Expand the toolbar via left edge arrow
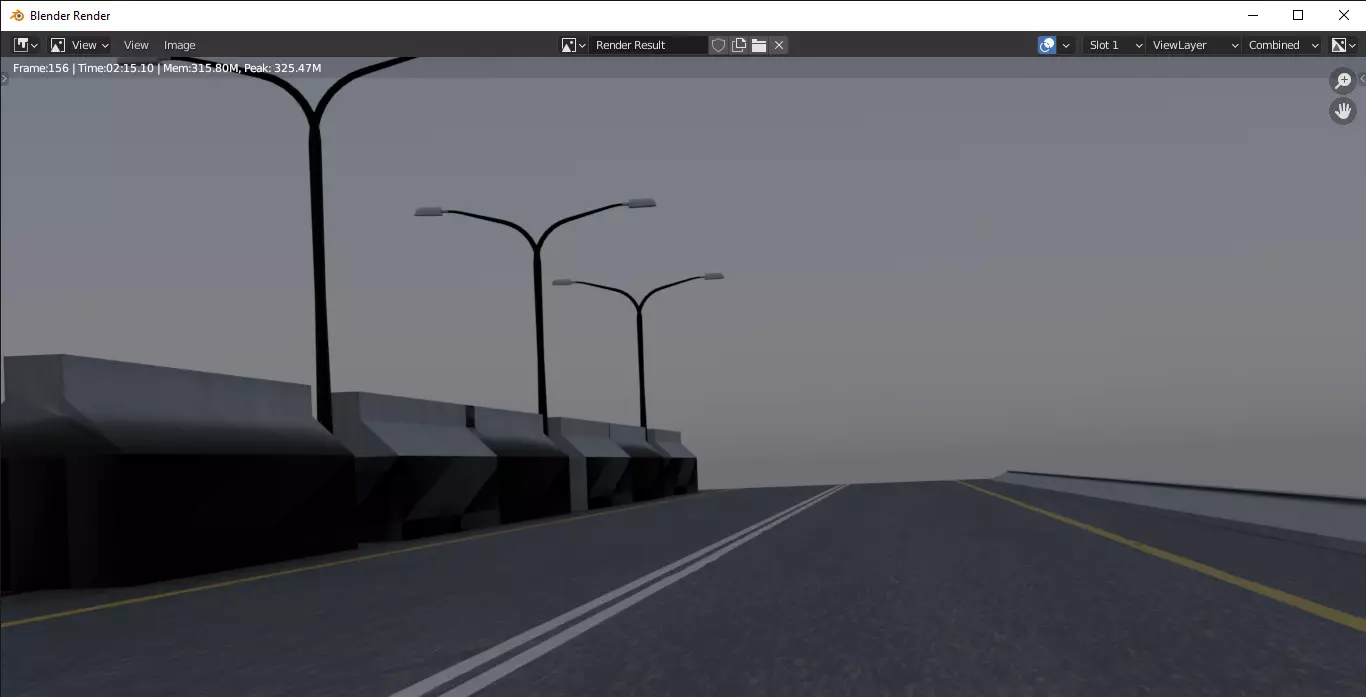 [4, 78]
